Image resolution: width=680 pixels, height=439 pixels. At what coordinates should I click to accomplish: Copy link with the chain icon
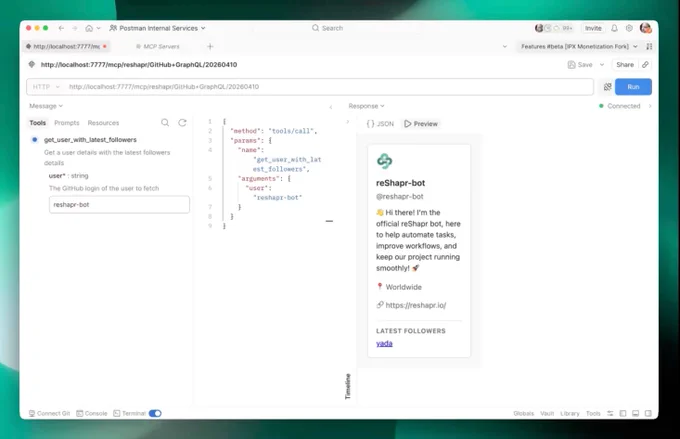(645, 65)
